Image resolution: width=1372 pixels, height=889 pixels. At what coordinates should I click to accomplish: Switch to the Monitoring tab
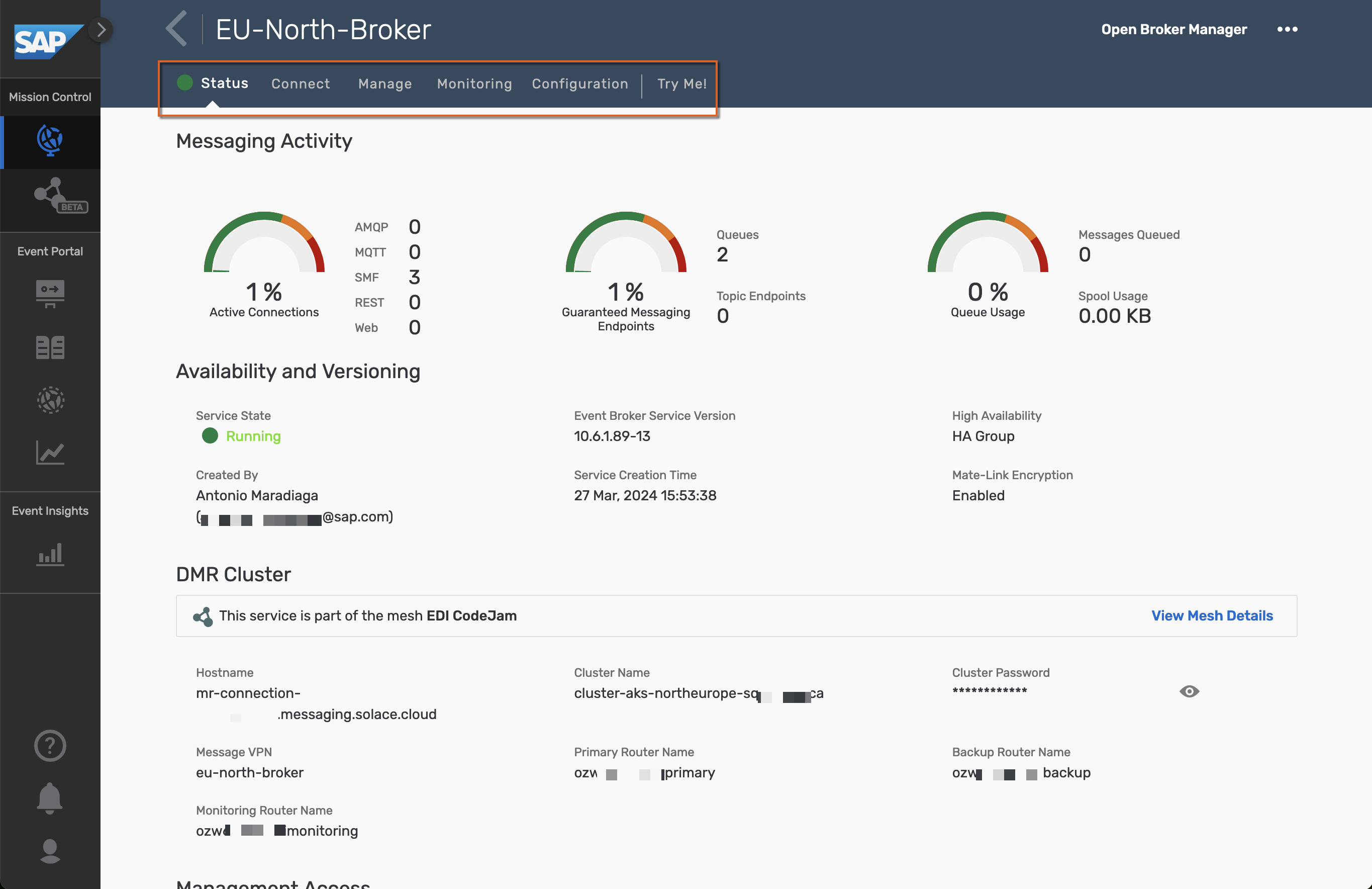(x=474, y=83)
